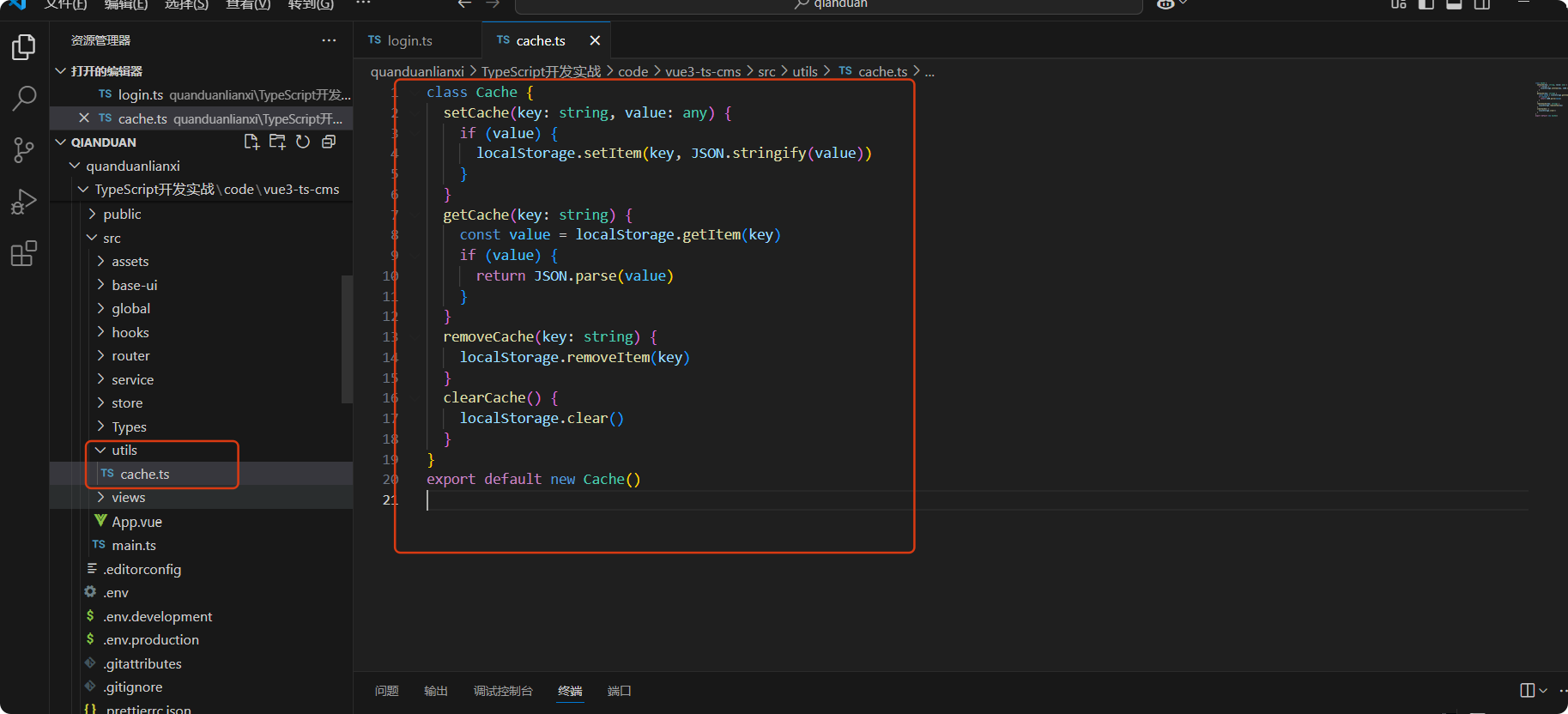Refresh the QIANDUAN explorer tree
Image resolution: width=1568 pixels, height=714 pixels.
(303, 142)
